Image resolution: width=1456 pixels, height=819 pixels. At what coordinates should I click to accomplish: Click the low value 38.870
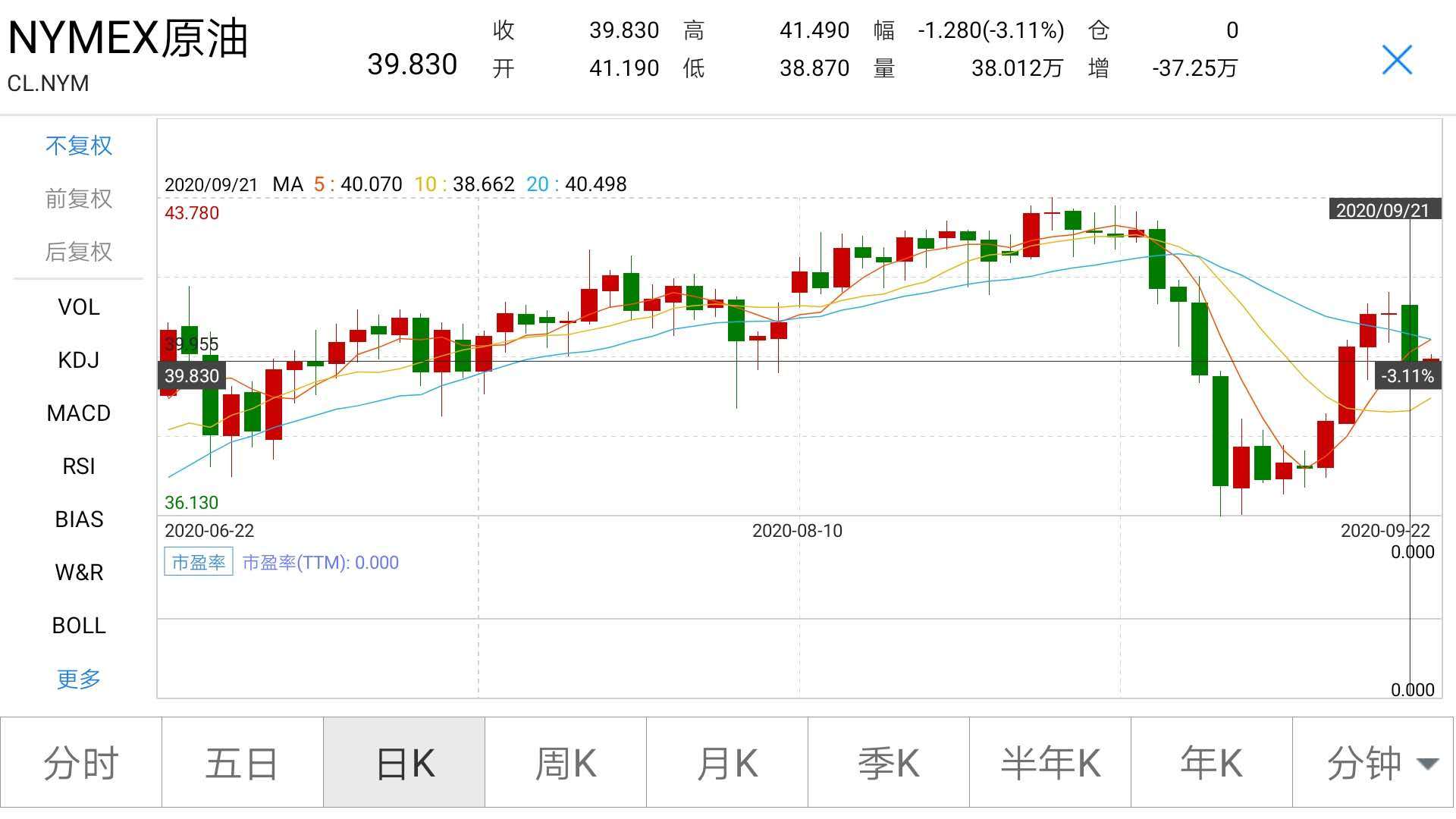[x=814, y=68]
